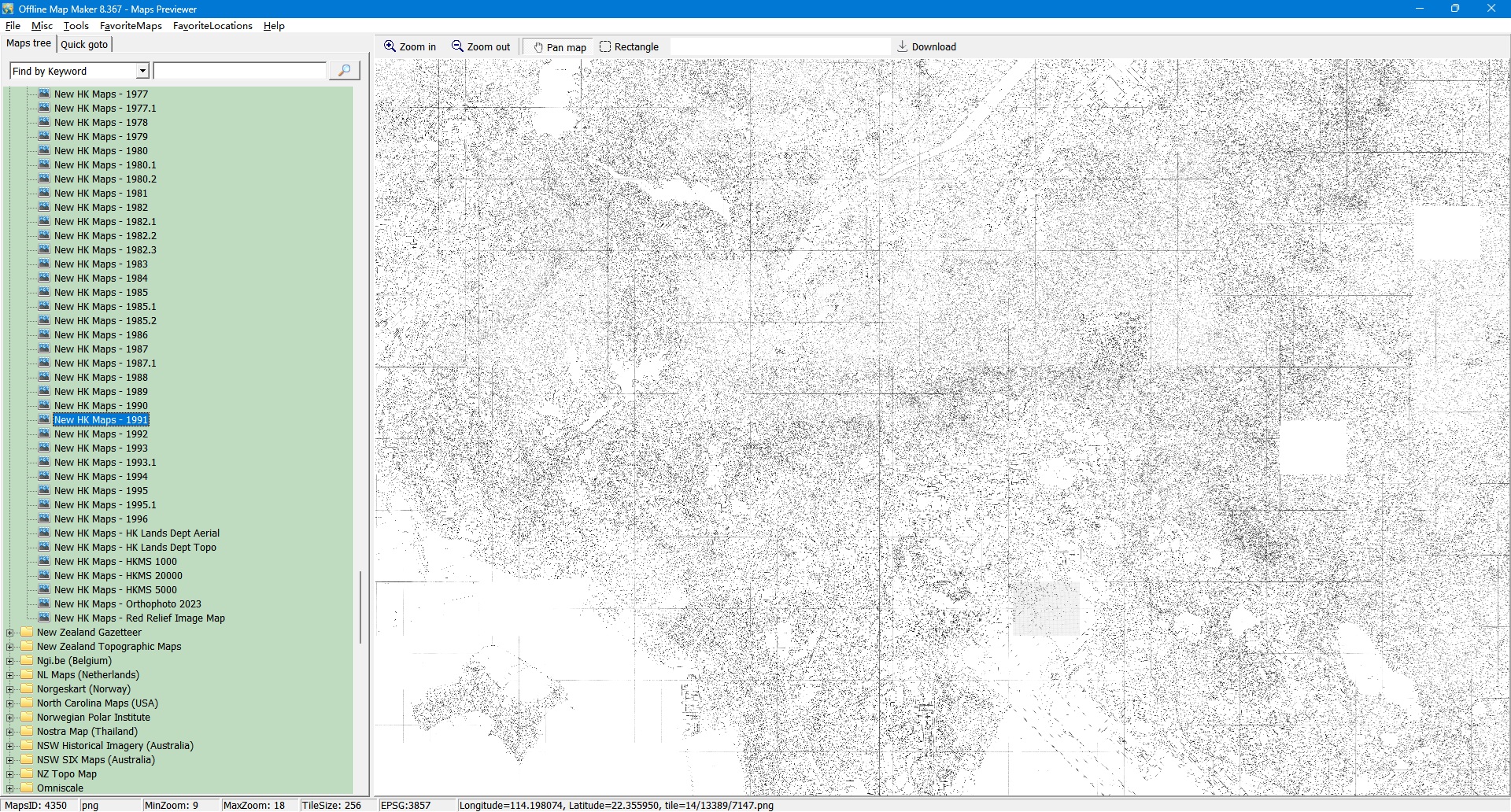Expand the Norgeskart (Norway) folder
Viewport: 1511px width, 812px height.
(10, 689)
